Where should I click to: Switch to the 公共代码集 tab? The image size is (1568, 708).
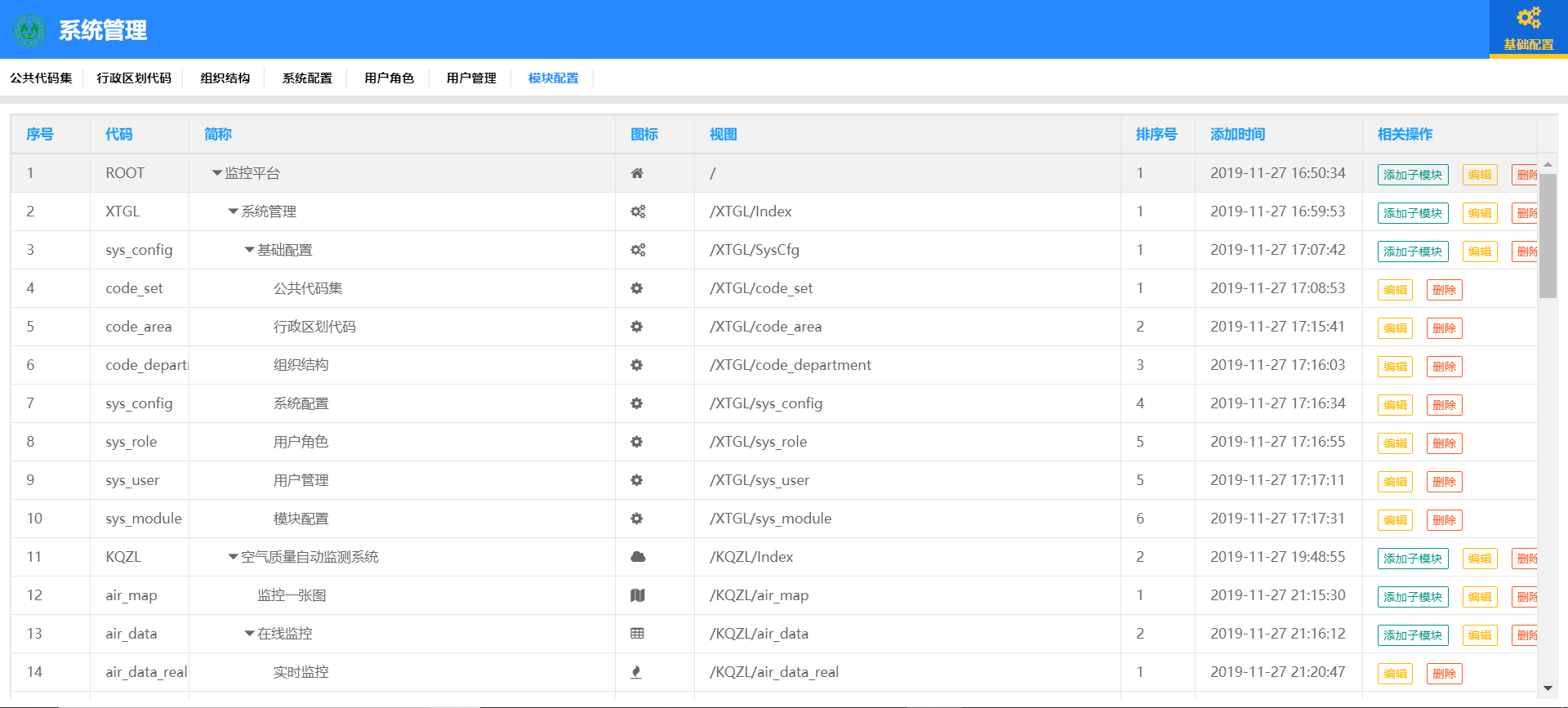[x=41, y=78]
